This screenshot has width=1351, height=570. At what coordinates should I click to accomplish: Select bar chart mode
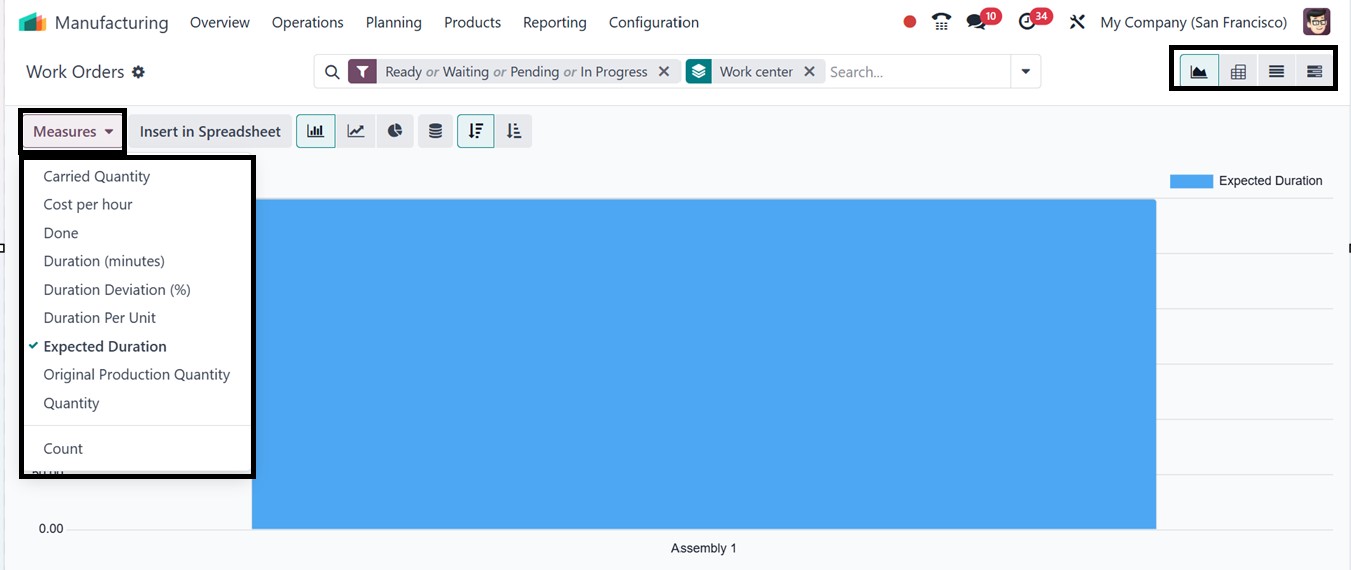(316, 131)
